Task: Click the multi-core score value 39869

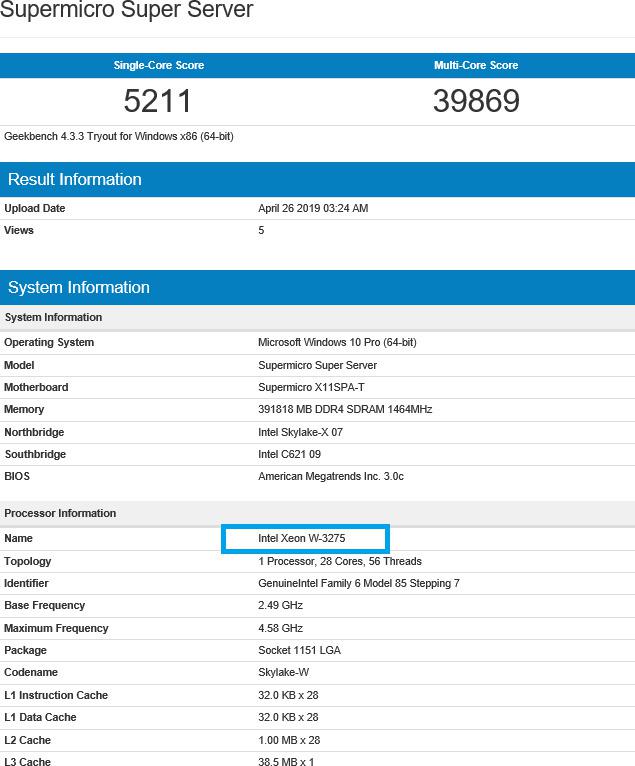Action: click(476, 101)
